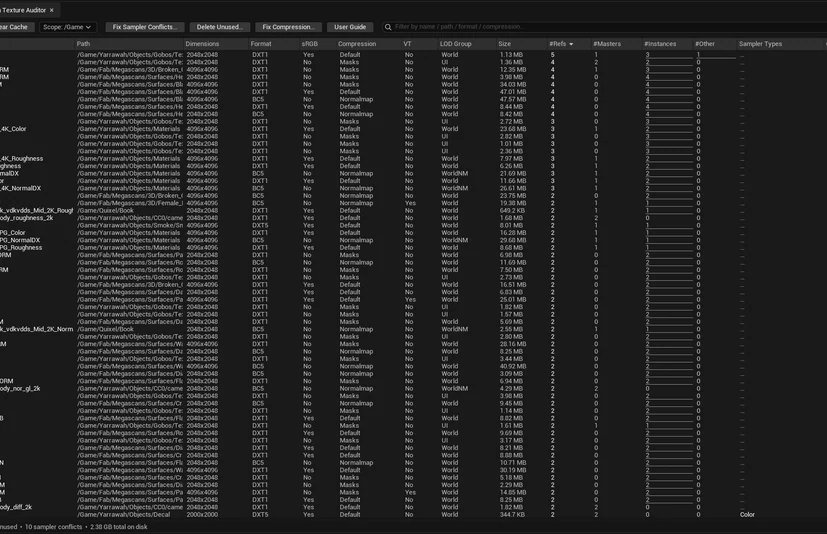Sort by the Format column header
The height and width of the screenshot is (534, 827).
[261, 44]
